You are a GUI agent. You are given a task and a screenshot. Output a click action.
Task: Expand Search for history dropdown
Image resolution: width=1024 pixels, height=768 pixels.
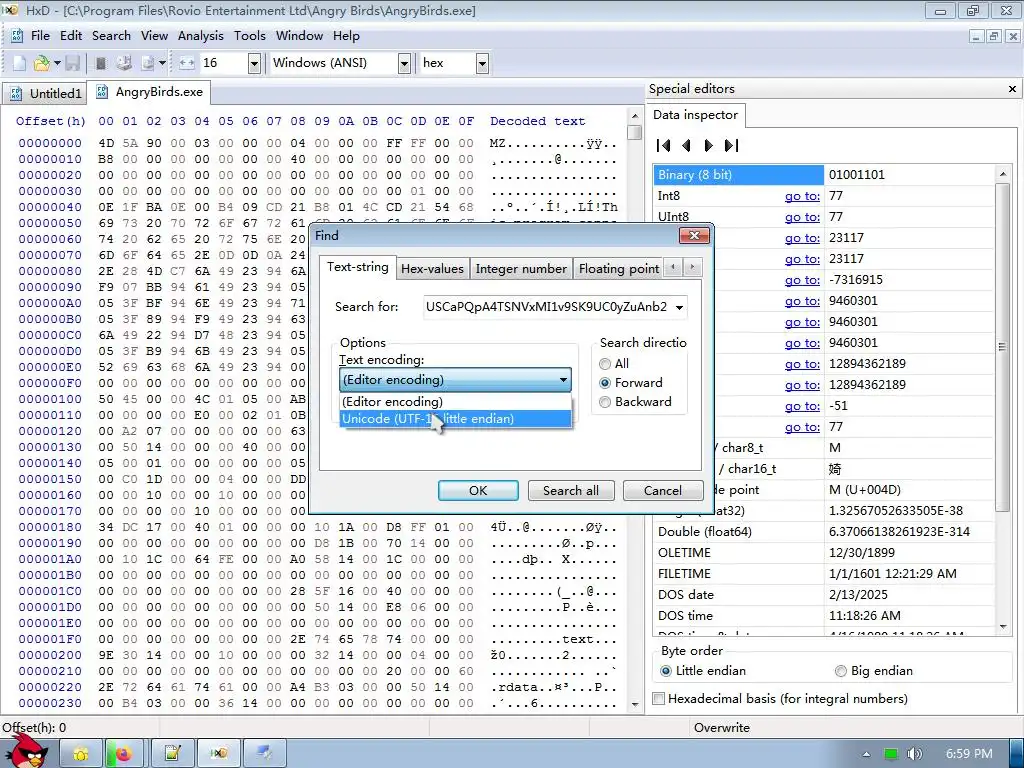point(680,307)
